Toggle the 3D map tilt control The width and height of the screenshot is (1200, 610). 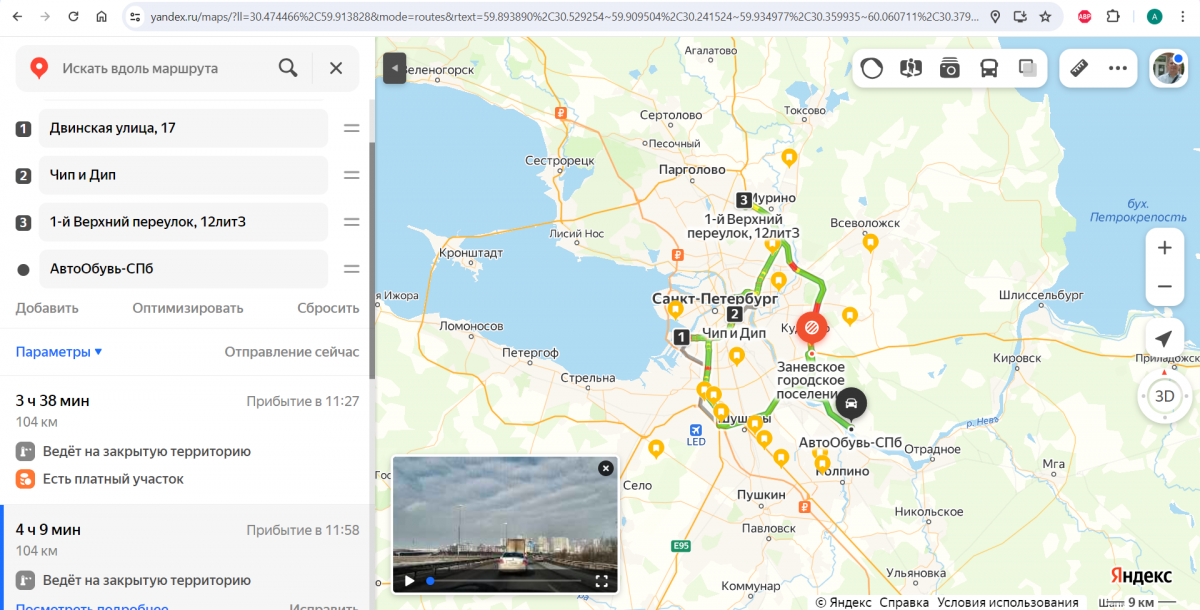[1165, 396]
